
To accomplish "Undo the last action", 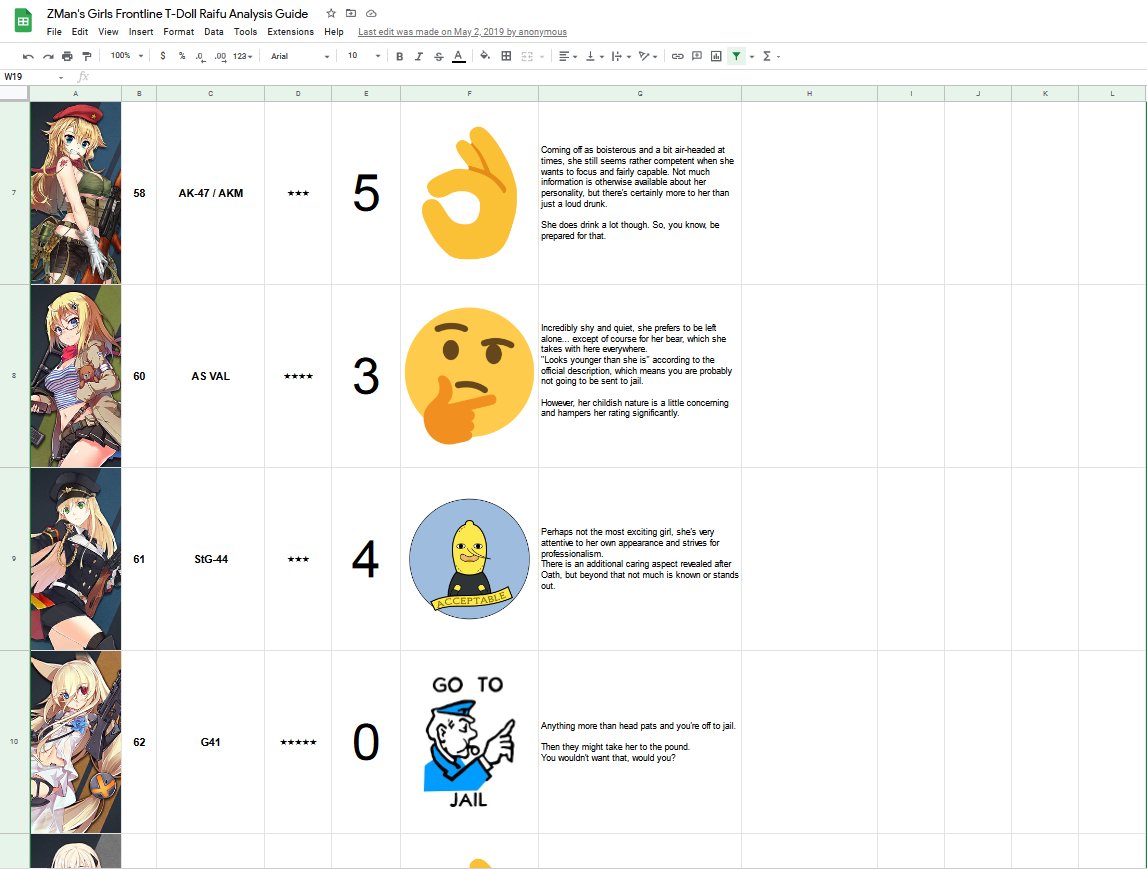I will 28,56.
